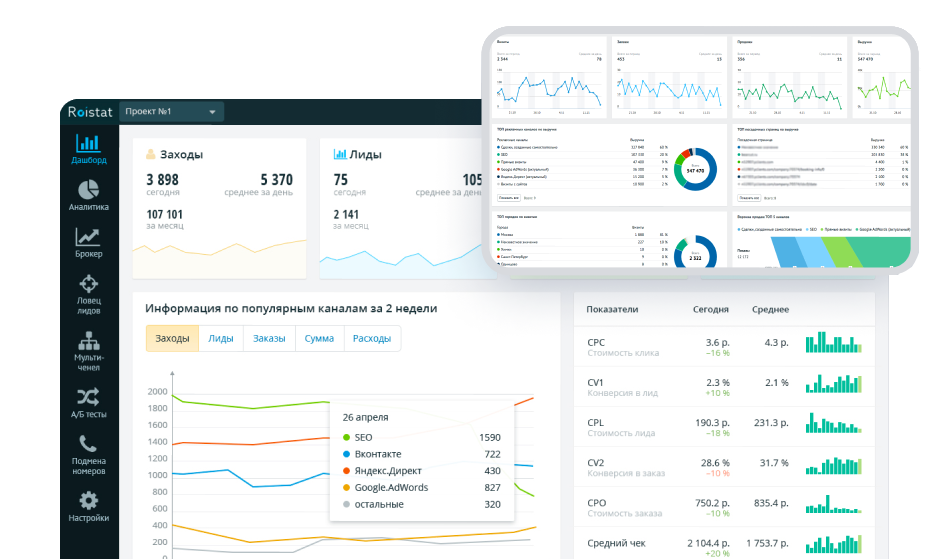The height and width of the screenshot is (559, 947).
Task: Open the Брокер chart icon
Action: click(x=88, y=237)
